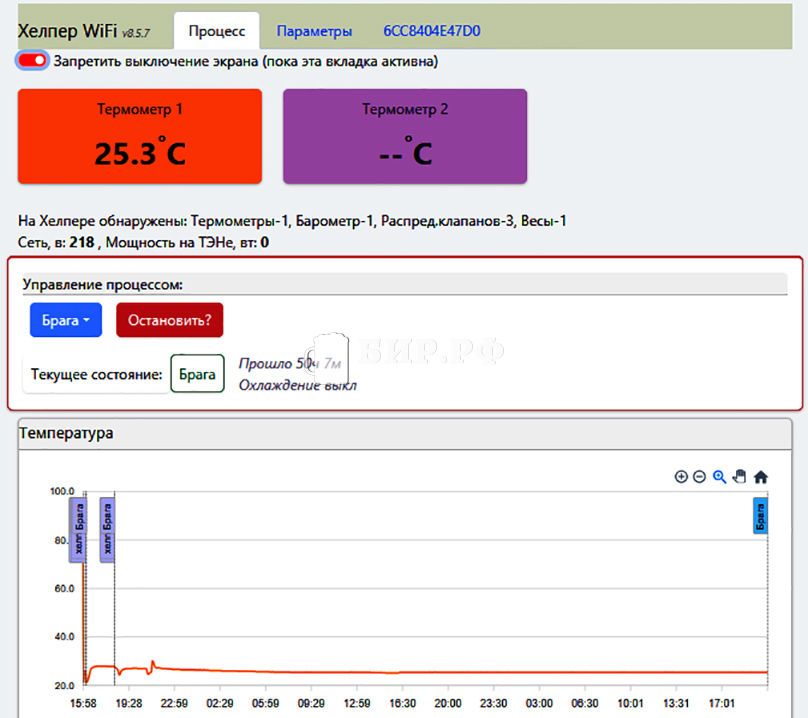Activate the selection zoom magnifier tool
The height and width of the screenshot is (718, 808).
pos(719,477)
